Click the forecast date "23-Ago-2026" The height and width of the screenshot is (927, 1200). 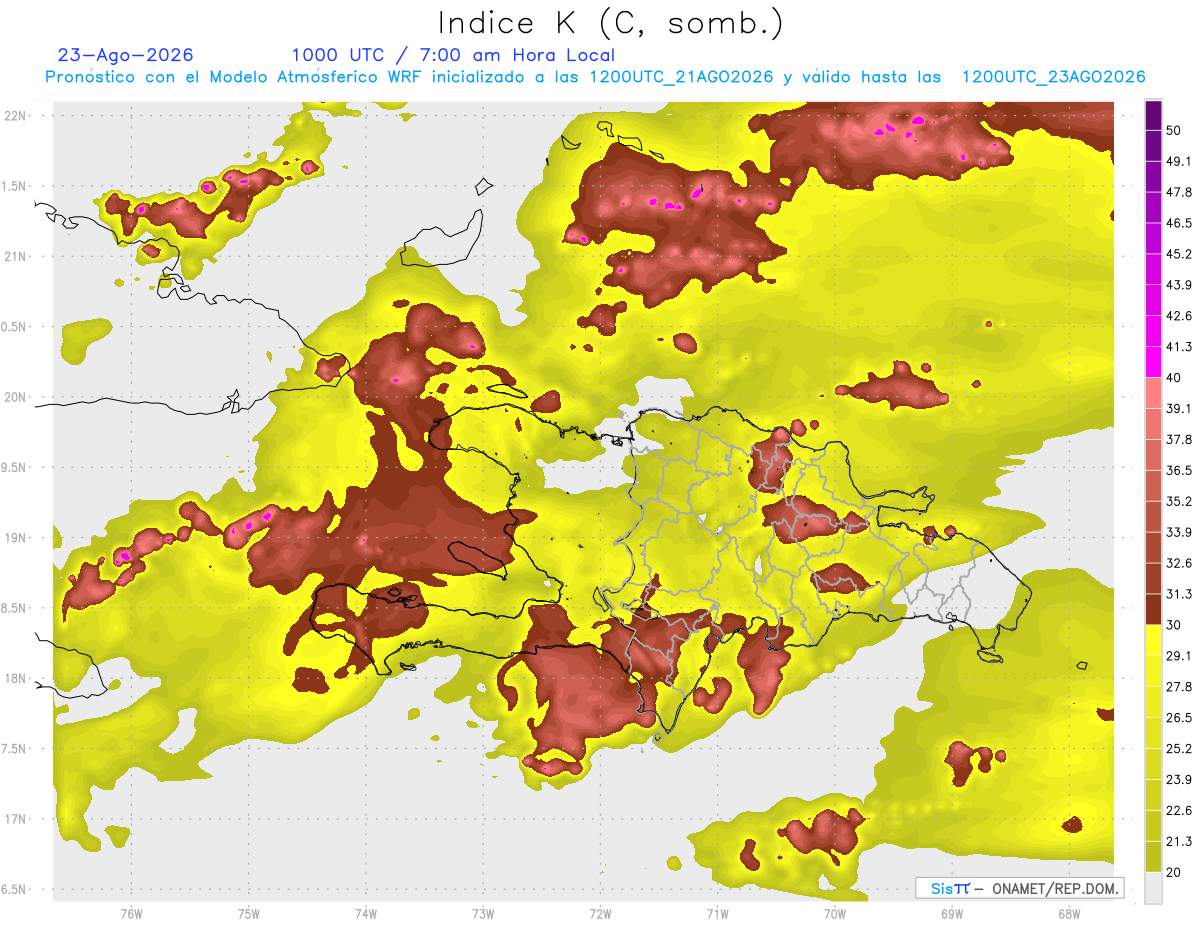coord(126,55)
